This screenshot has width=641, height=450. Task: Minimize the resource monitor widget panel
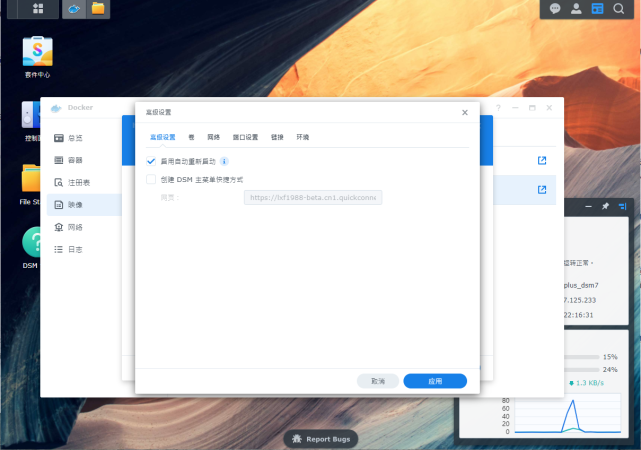(588, 206)
